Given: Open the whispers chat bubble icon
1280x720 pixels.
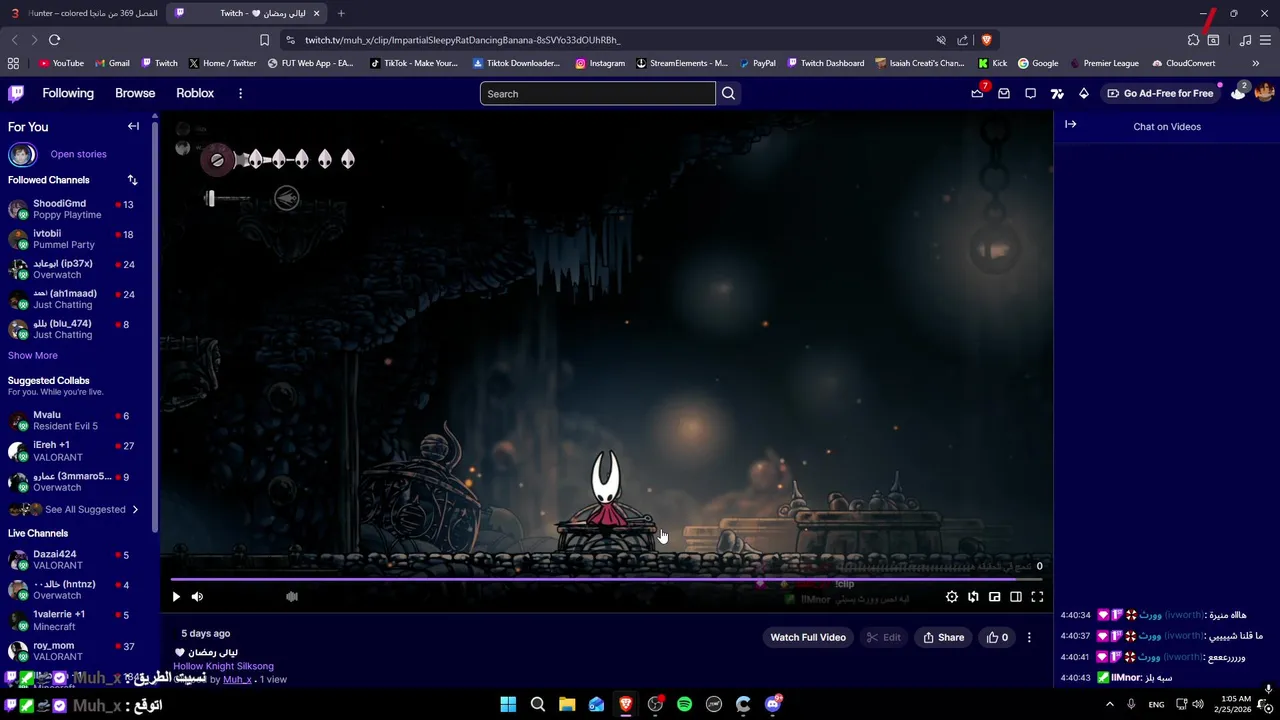Looking at the screenshot, I should [1030, 93].
